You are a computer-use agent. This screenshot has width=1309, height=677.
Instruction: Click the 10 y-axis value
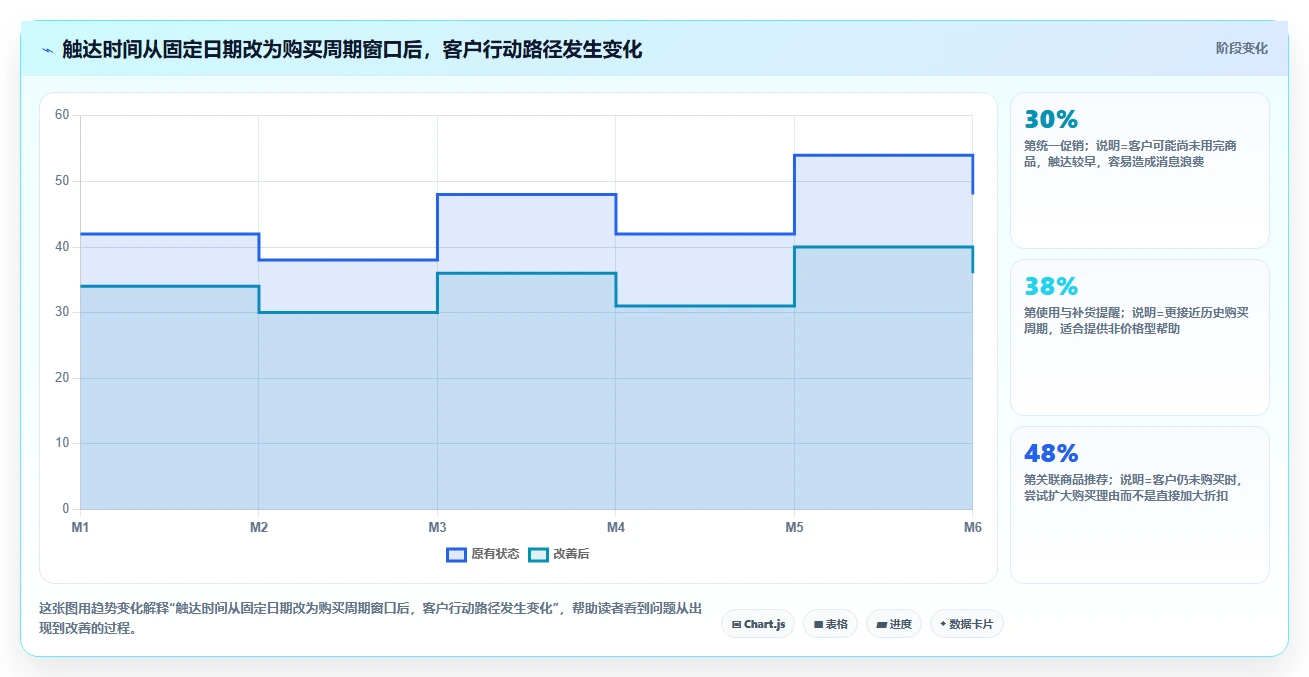click(62, 443)
